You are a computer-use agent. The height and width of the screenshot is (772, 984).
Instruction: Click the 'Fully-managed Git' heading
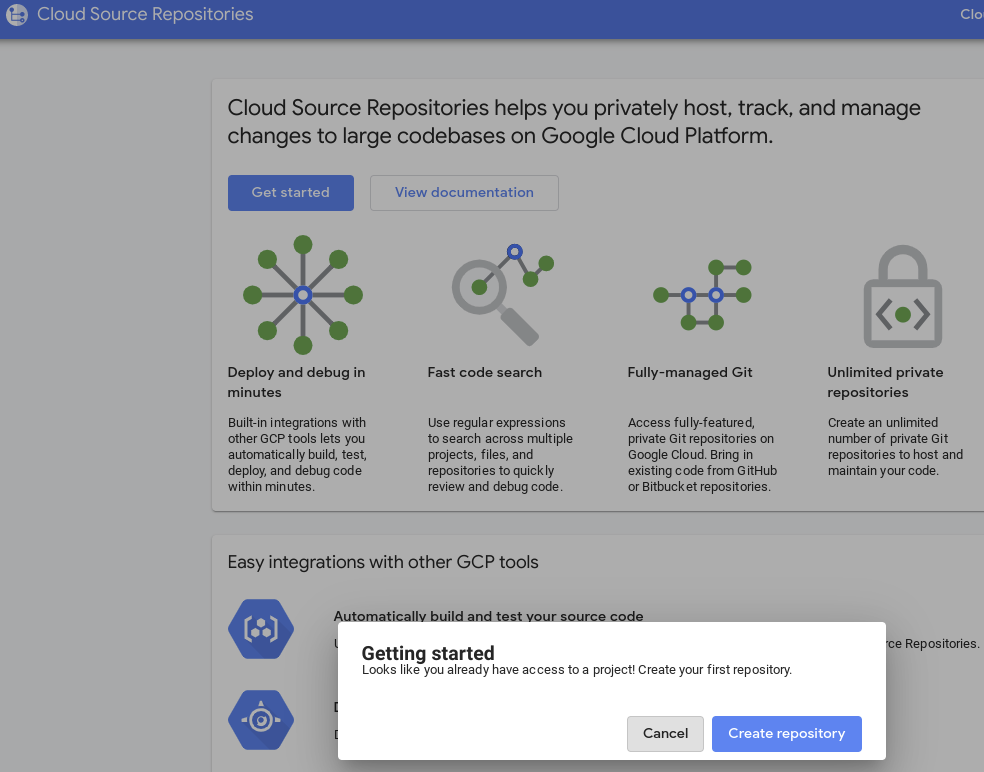point(690,372)
